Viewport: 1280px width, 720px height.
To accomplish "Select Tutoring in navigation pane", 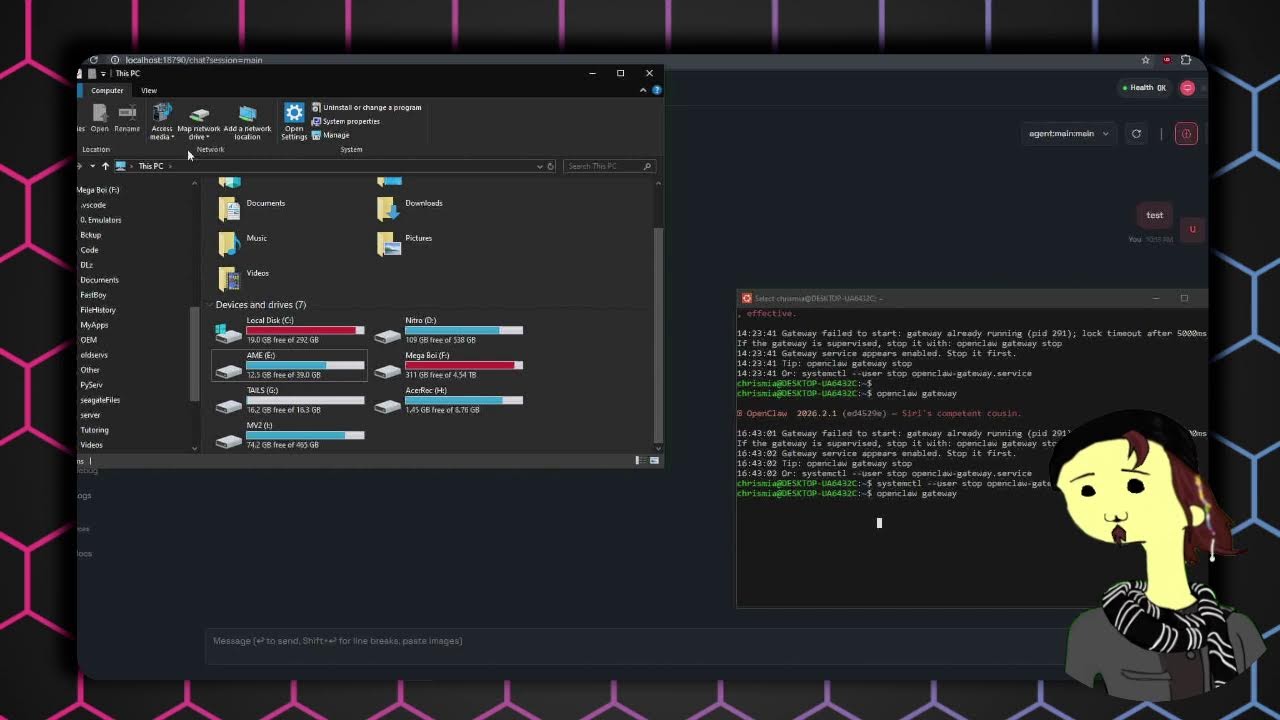I will (x=94, y=430).
